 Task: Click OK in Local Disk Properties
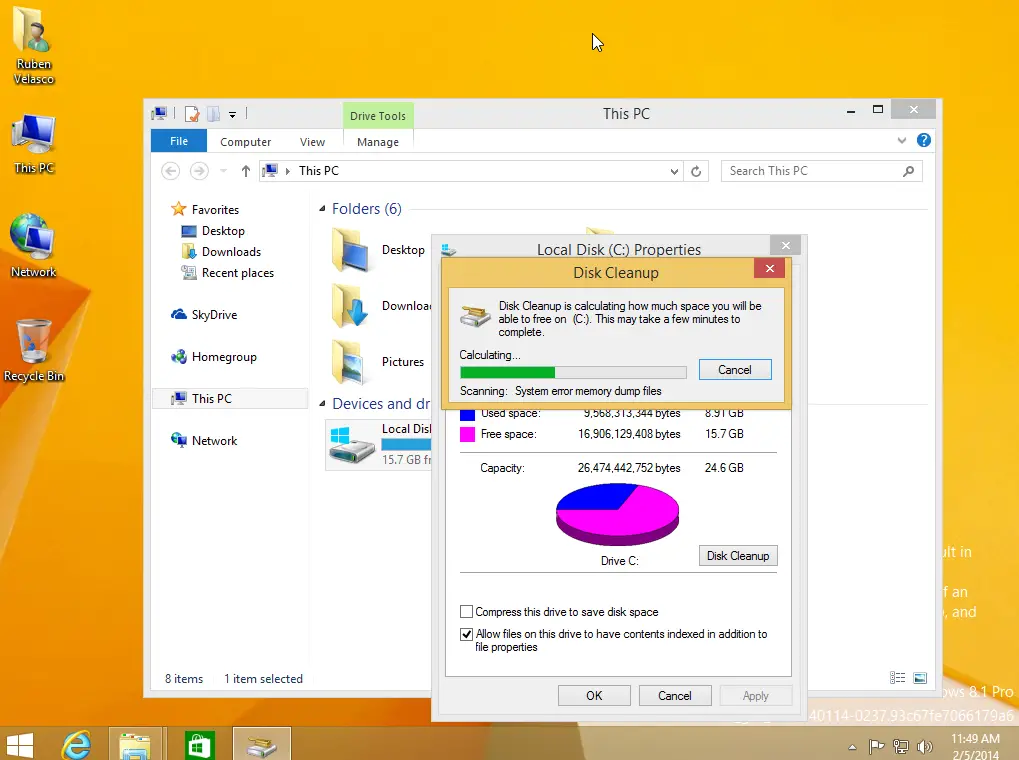click(x=594, y=696)
